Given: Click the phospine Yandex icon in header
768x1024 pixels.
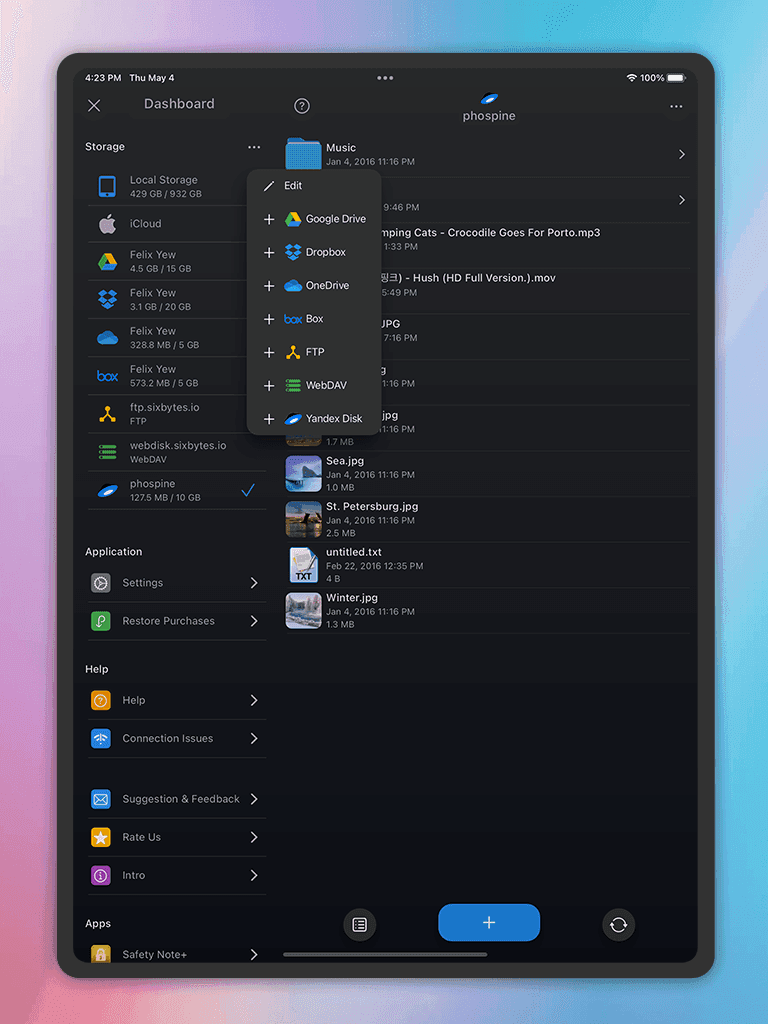Looking at the screenshot, I should (489, 99).
